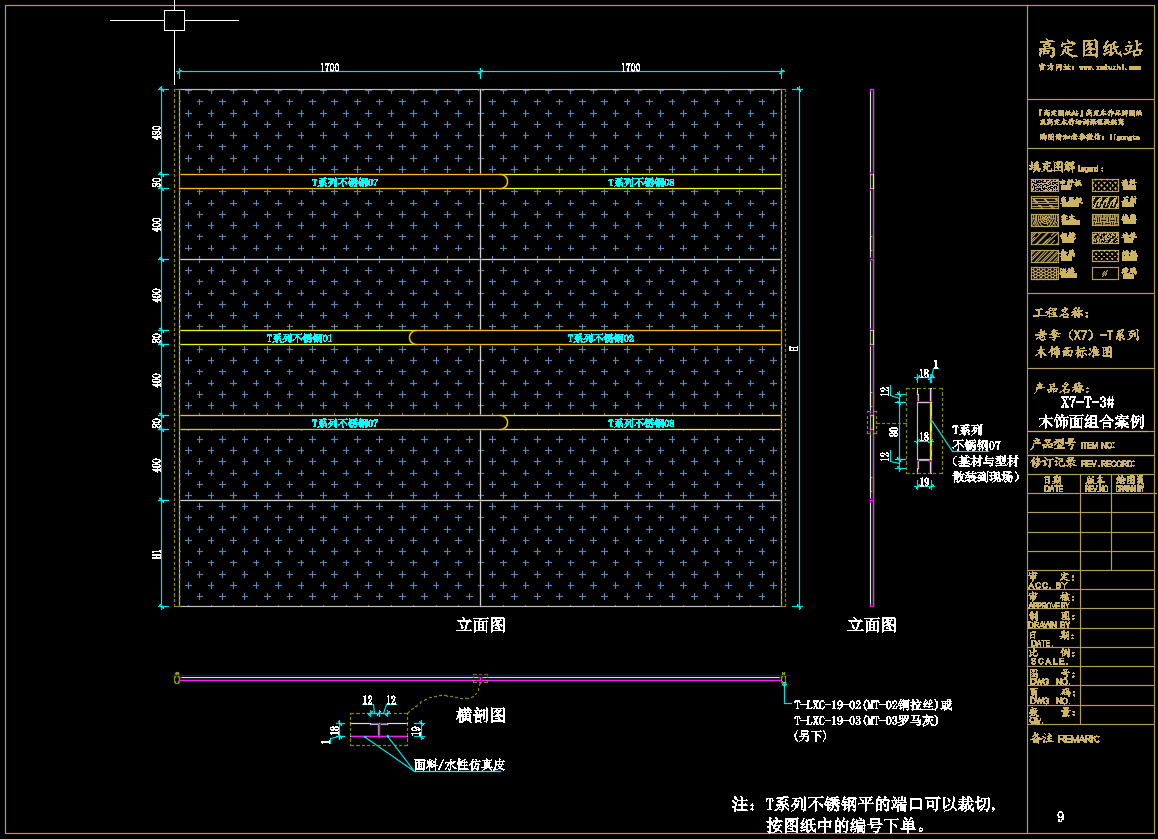1158x839 pixels.
Task: Click the 备注 REMARK field
Action: pos(1064,739)
